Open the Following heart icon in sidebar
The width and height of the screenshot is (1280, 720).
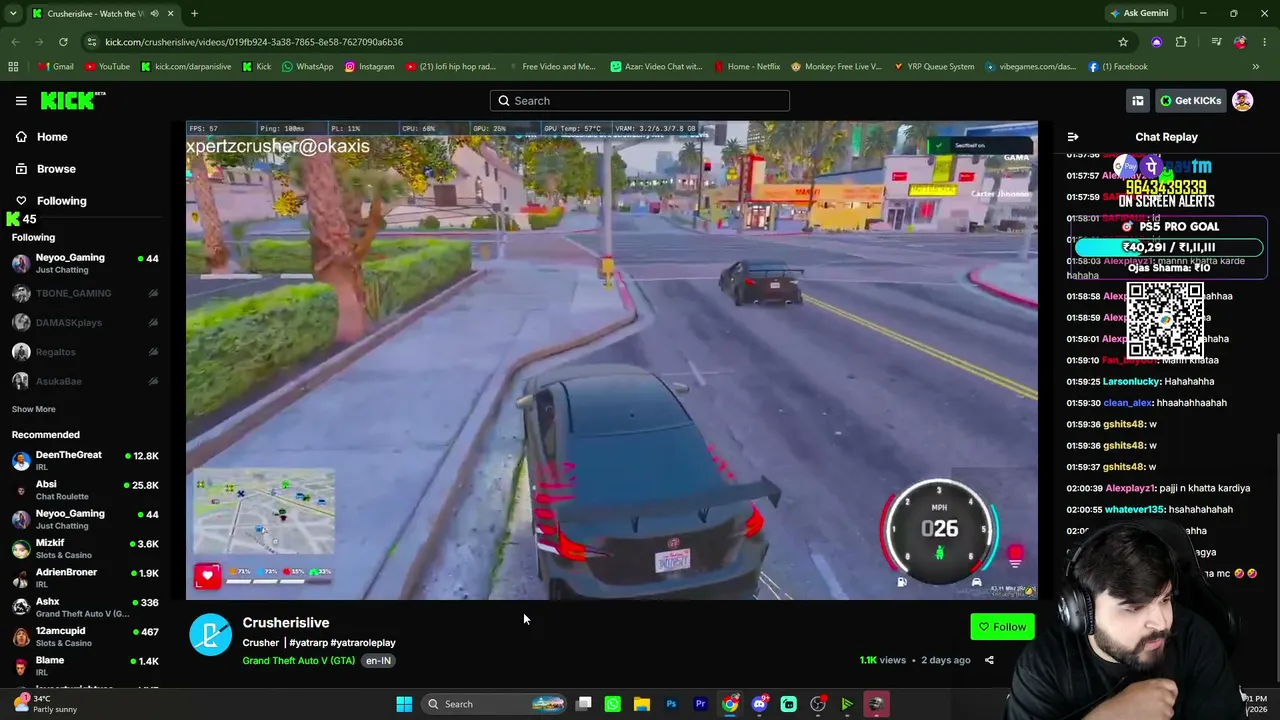click(x=21, y=201)
